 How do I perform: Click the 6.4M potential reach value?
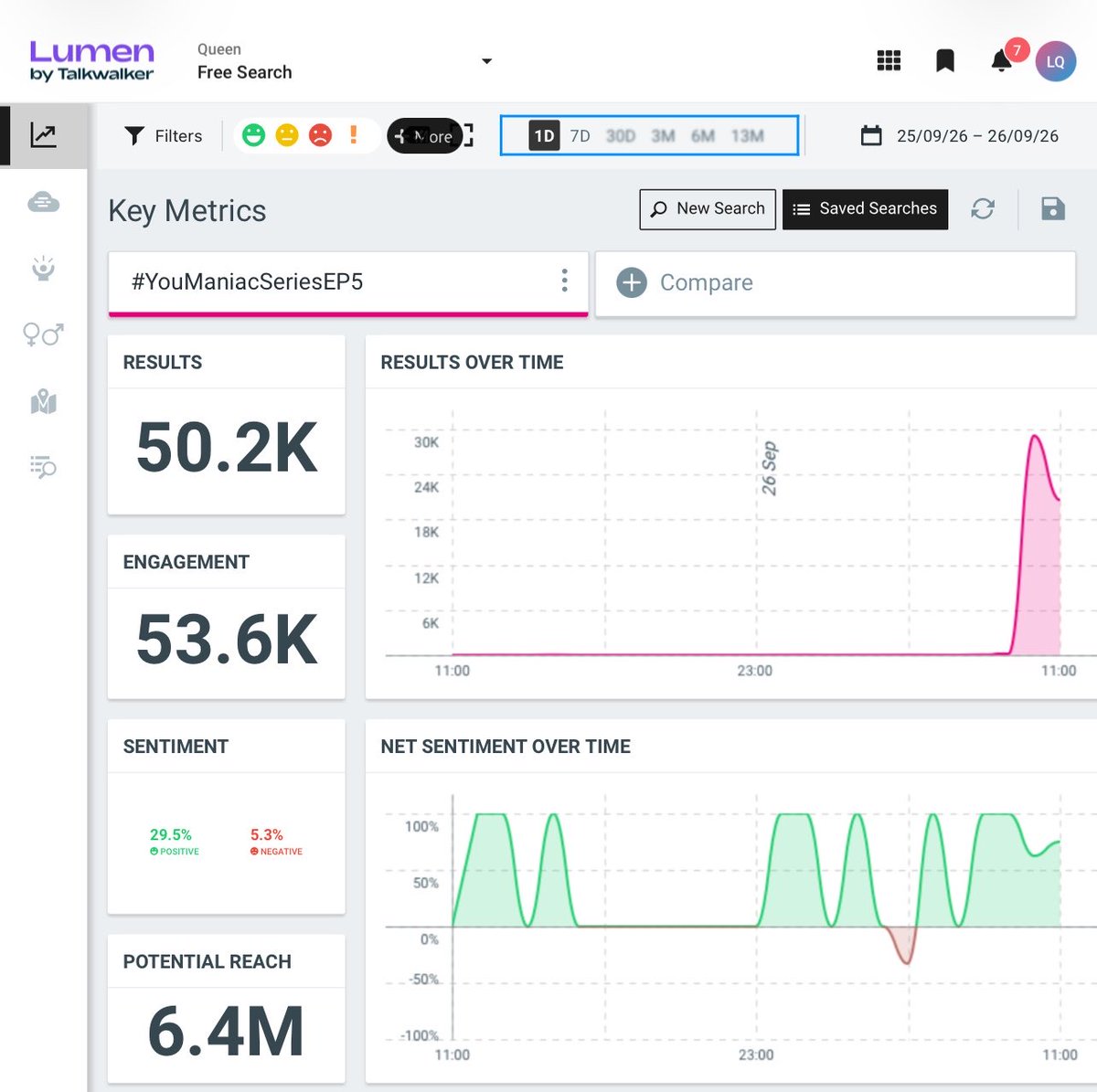[x=226, y=1031]
